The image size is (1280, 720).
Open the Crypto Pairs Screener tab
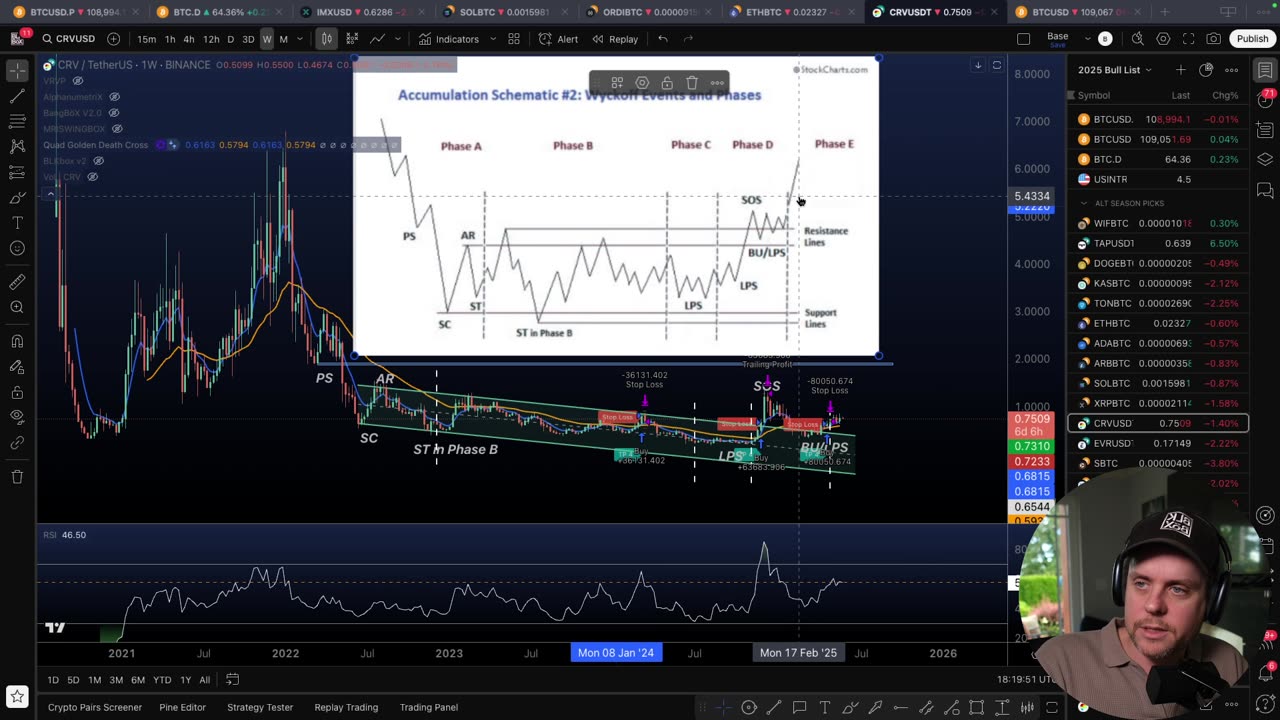point(95,707)
